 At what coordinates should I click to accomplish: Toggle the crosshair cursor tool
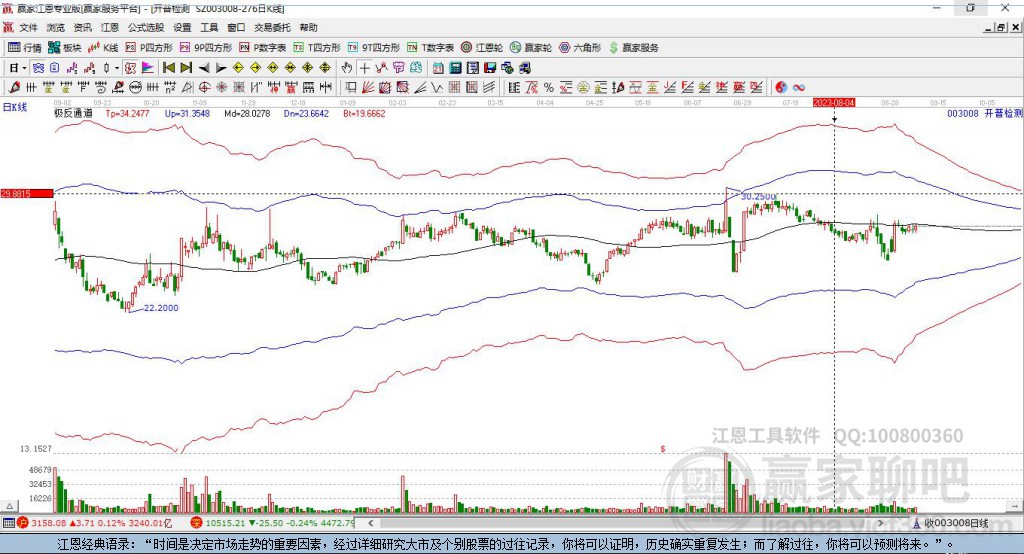[364, 68]
